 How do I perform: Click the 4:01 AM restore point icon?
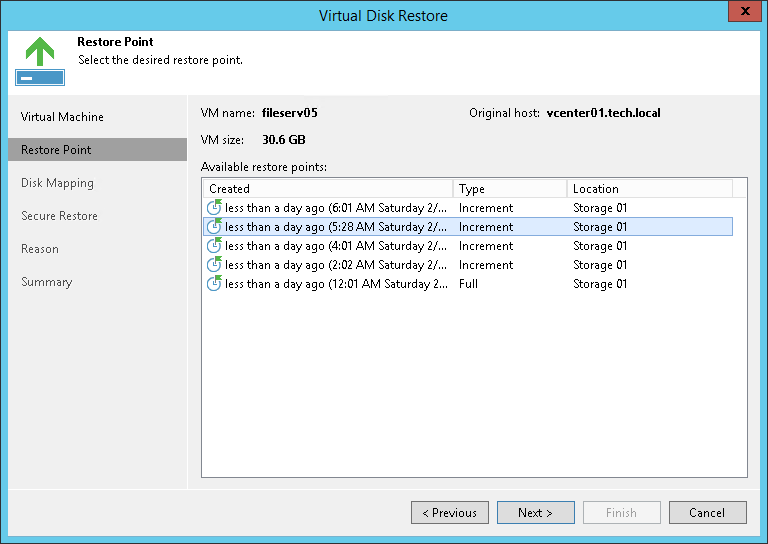[x=213, y=246]
